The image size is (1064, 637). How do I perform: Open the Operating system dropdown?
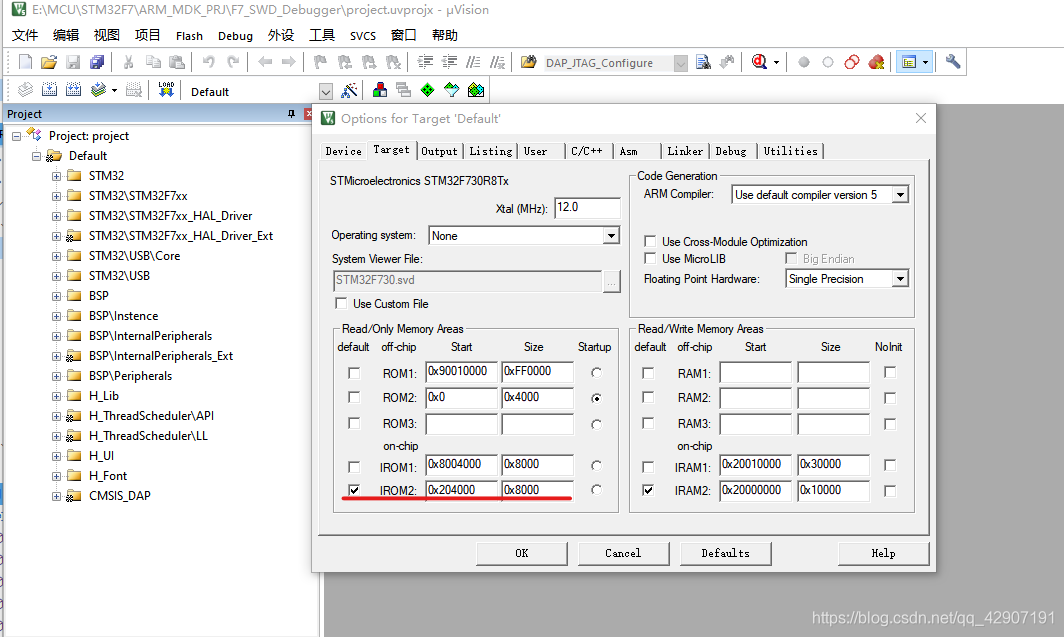tap(611, 235)
